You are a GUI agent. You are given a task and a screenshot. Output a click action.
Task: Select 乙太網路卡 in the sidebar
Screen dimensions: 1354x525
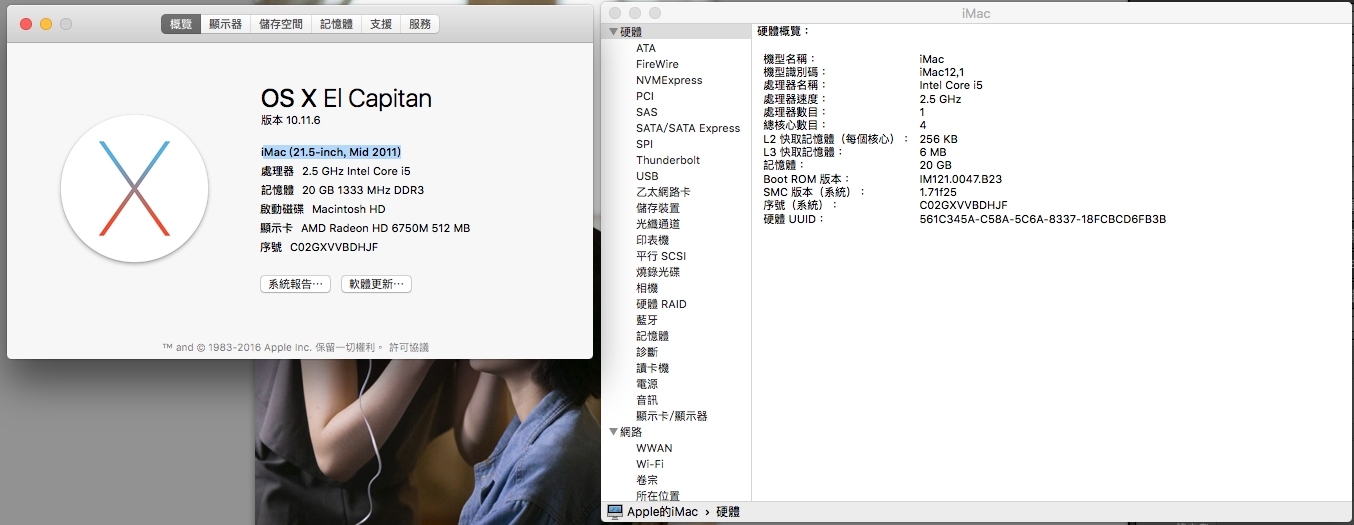(x=663, y=192)
